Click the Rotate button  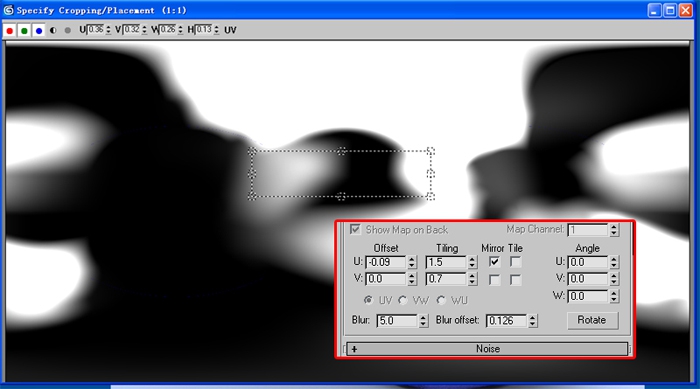(592, 320)
